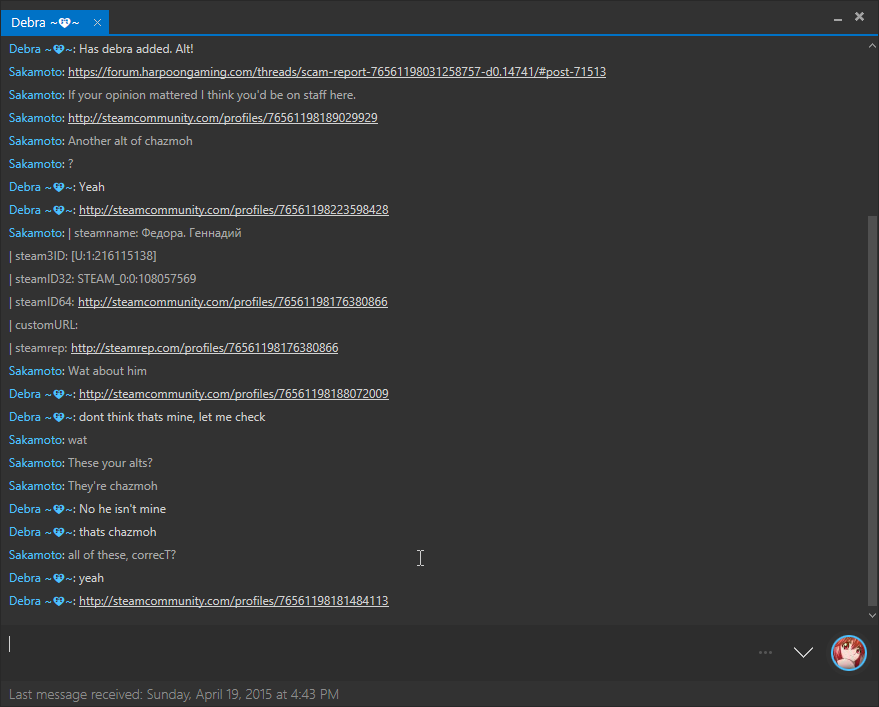
Task: Select the Debra chat tab
Action: coord(45,22)
